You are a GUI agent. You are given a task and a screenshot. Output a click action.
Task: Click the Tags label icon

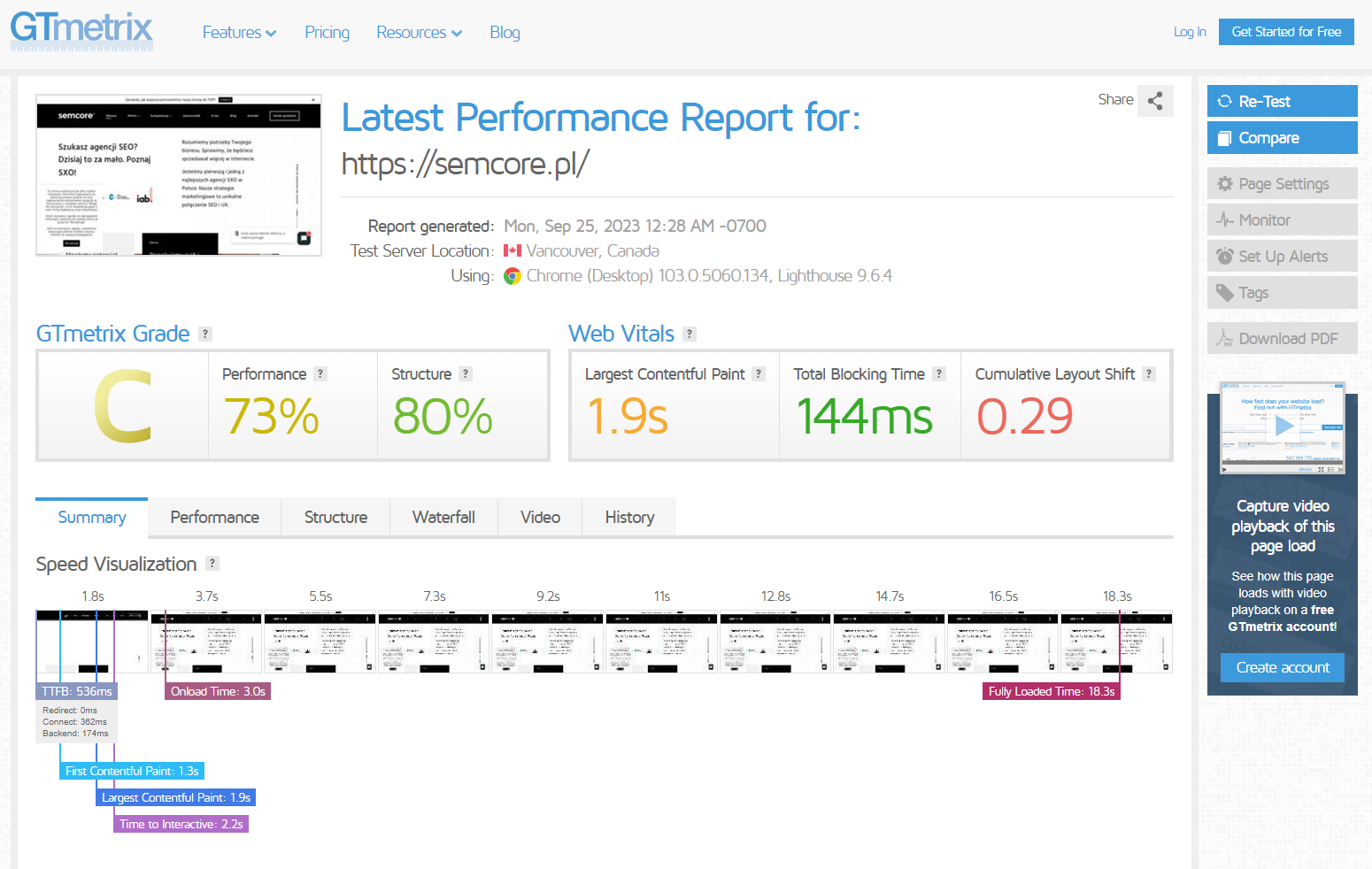1225,292
